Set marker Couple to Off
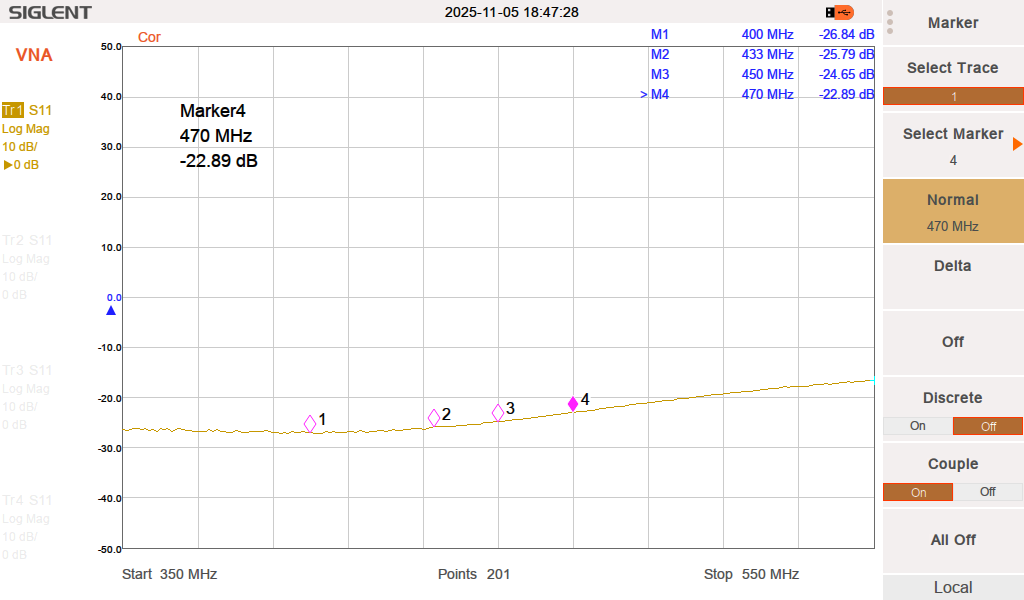1024x600 pixels. [x=987, y=492]
